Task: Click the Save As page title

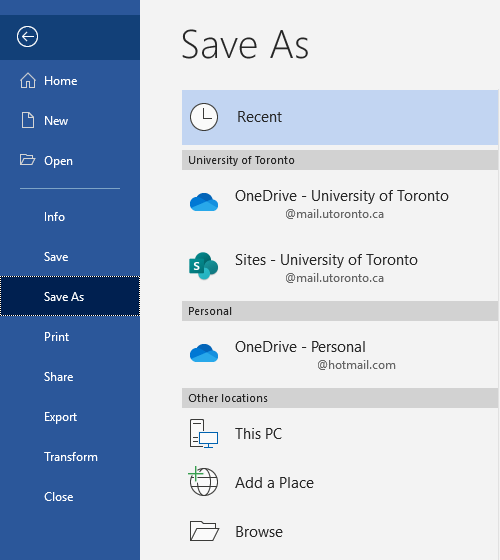Action: click(245, 45)
